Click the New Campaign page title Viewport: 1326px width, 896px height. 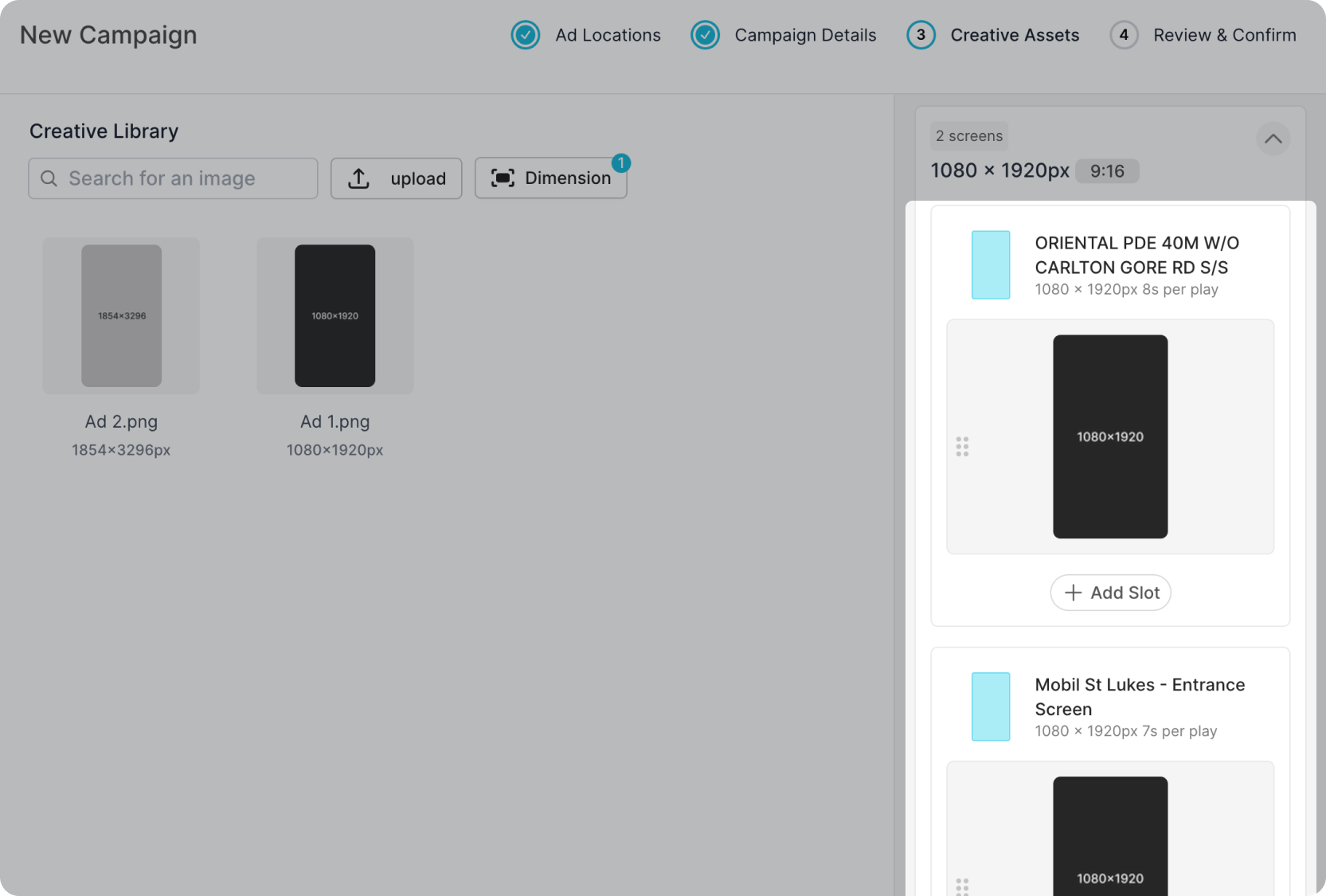108,35
